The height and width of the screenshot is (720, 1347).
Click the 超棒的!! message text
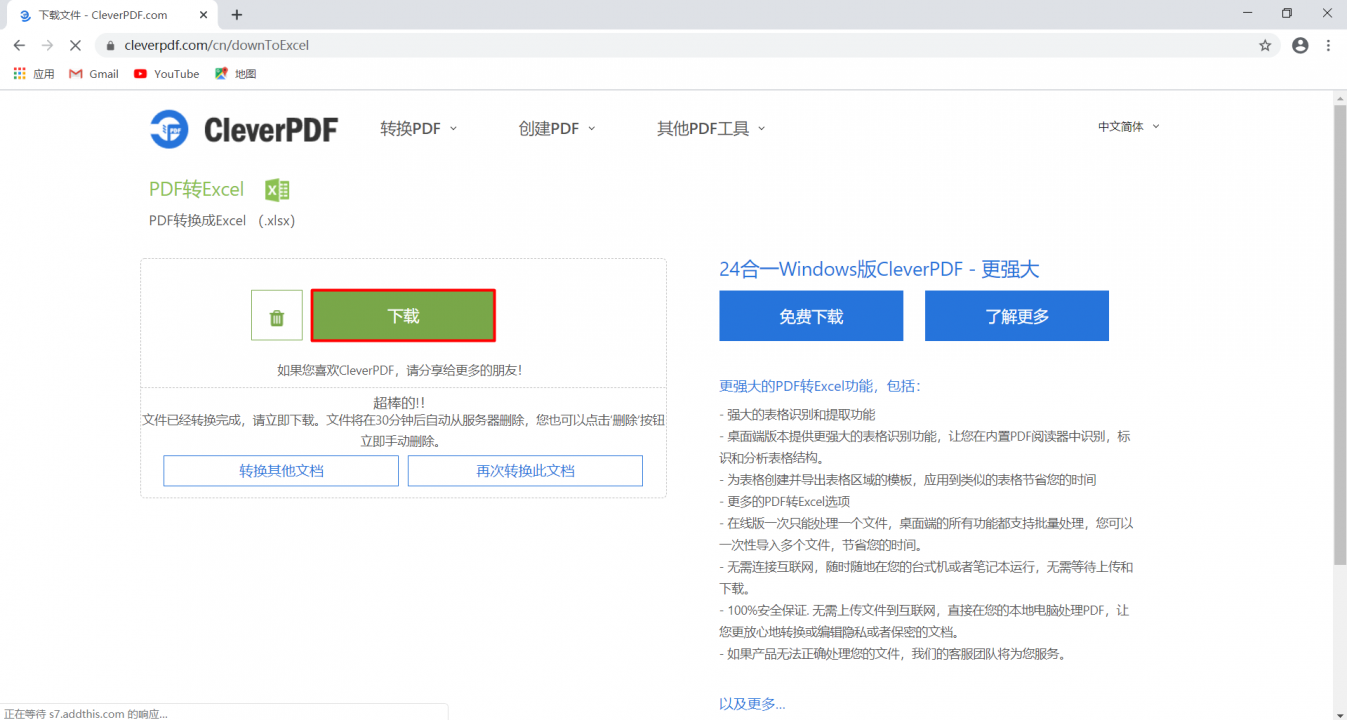399,402
